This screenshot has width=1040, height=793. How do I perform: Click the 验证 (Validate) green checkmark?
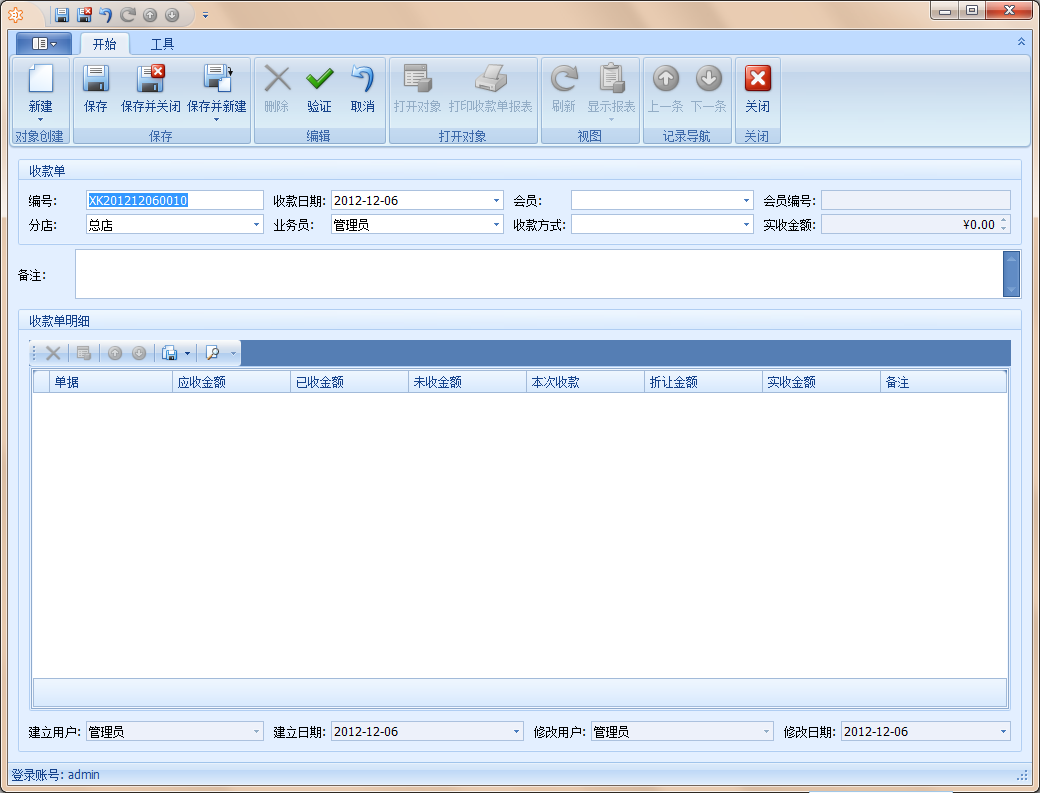tap(319, 78)
